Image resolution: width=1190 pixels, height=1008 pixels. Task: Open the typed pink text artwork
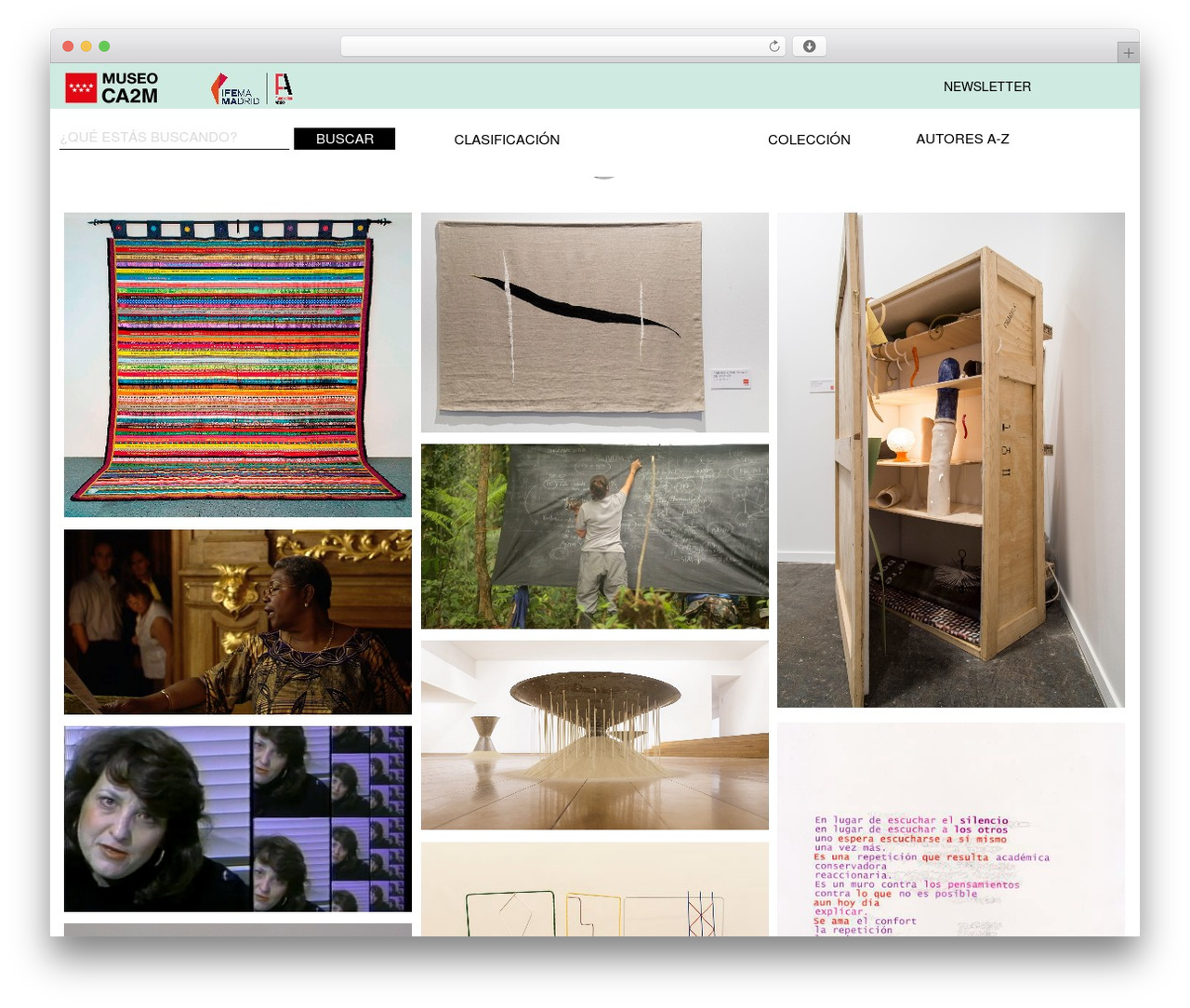[x=951, y=829]
